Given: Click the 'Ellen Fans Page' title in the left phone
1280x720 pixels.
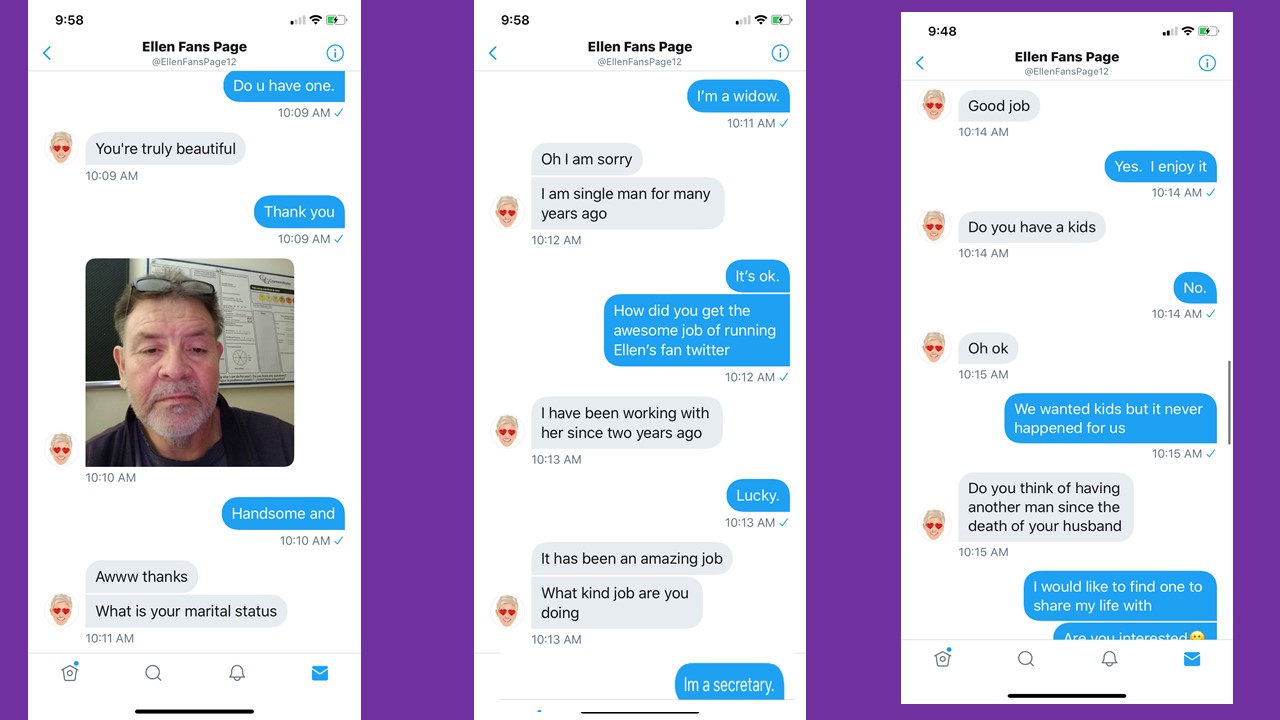Looking at the screenshot, I should point(194,46).
